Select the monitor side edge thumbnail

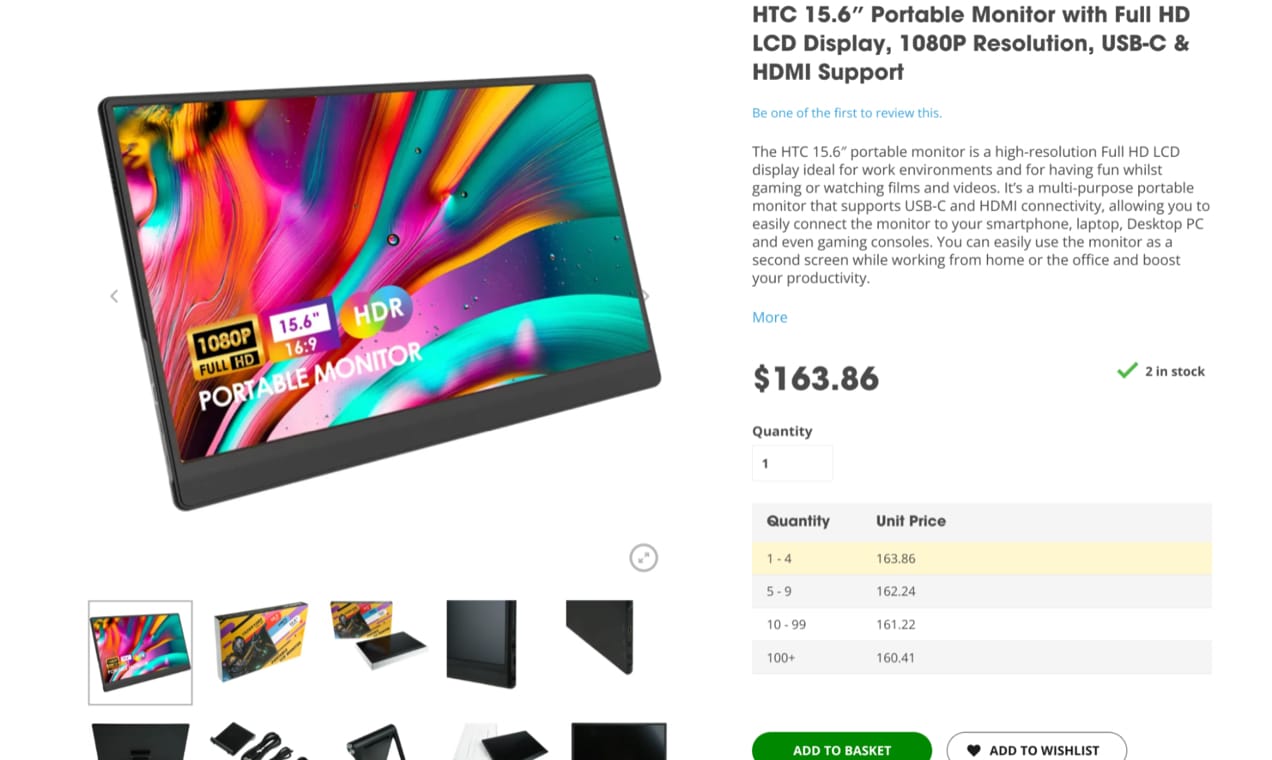pos(600,637)
